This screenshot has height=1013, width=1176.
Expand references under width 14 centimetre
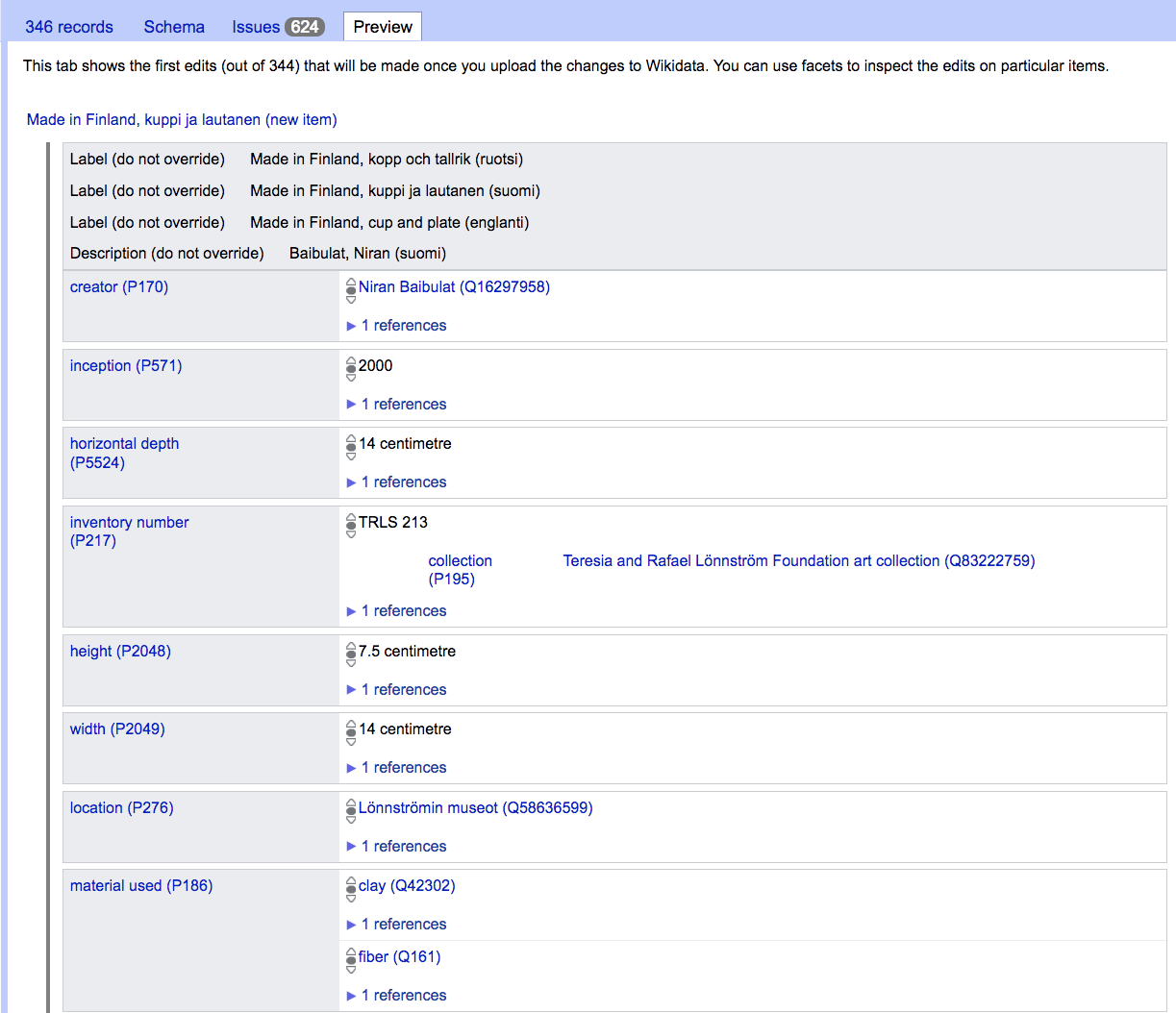pos(396,768)
